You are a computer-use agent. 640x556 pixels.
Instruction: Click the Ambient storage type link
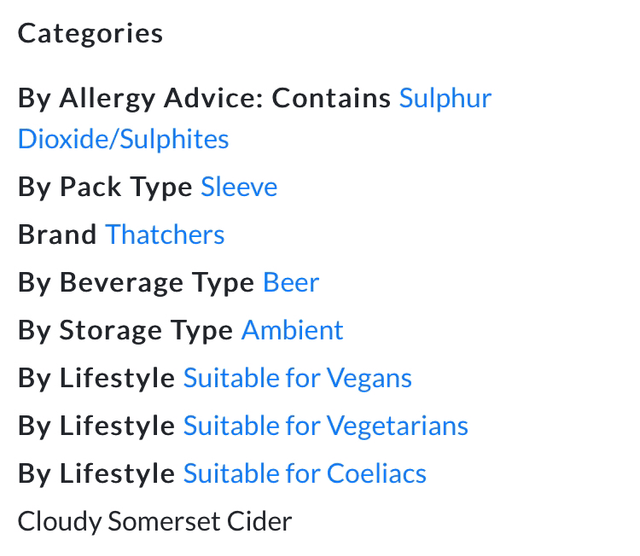[x=292, y=331]
